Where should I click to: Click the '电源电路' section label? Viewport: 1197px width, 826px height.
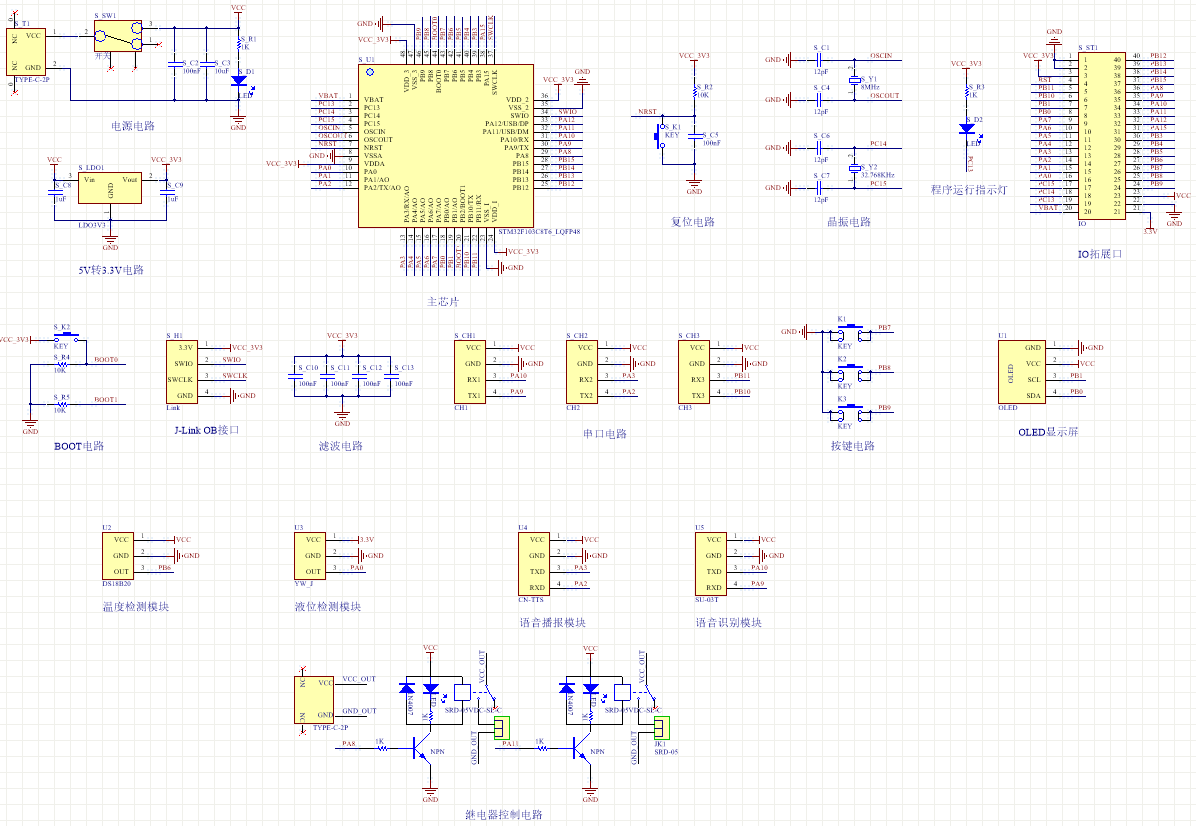(133, 126)
